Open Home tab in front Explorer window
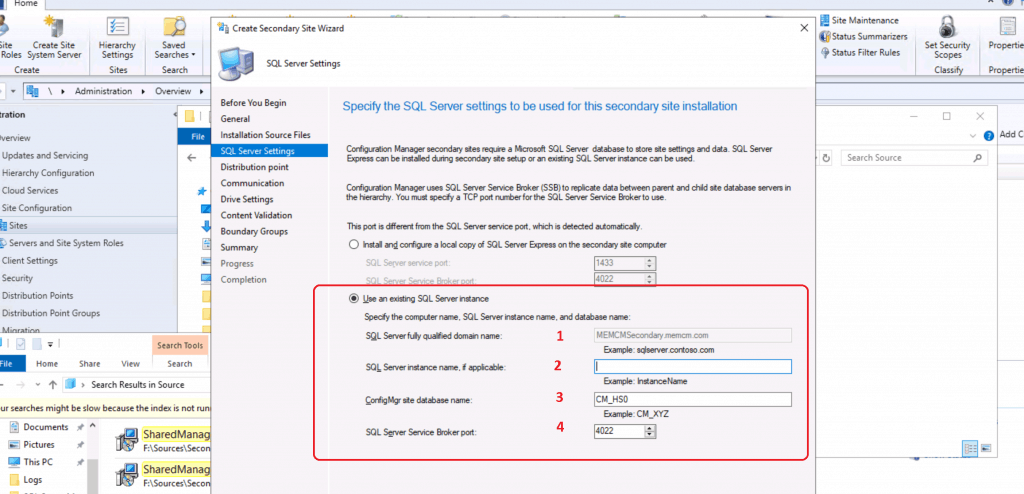The image size is (1024, 494). pos(47,364)
